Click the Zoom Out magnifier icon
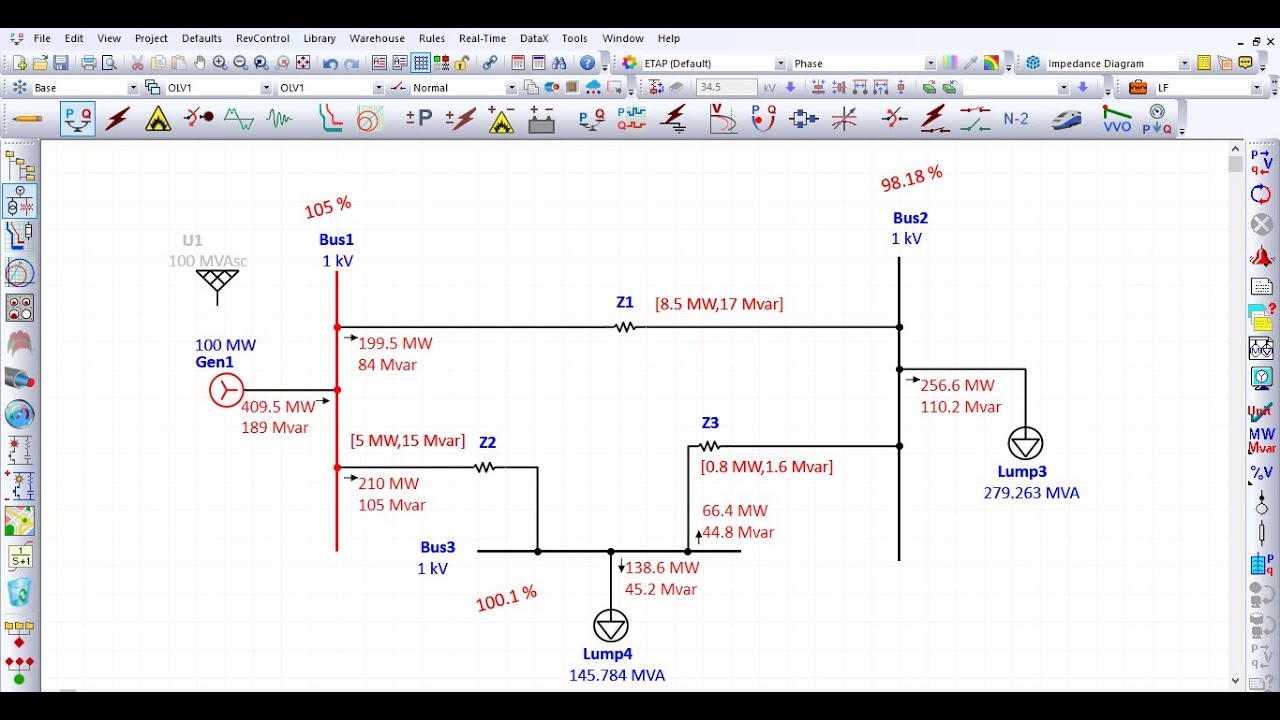1280x720 pixels. tap(240, 63)
